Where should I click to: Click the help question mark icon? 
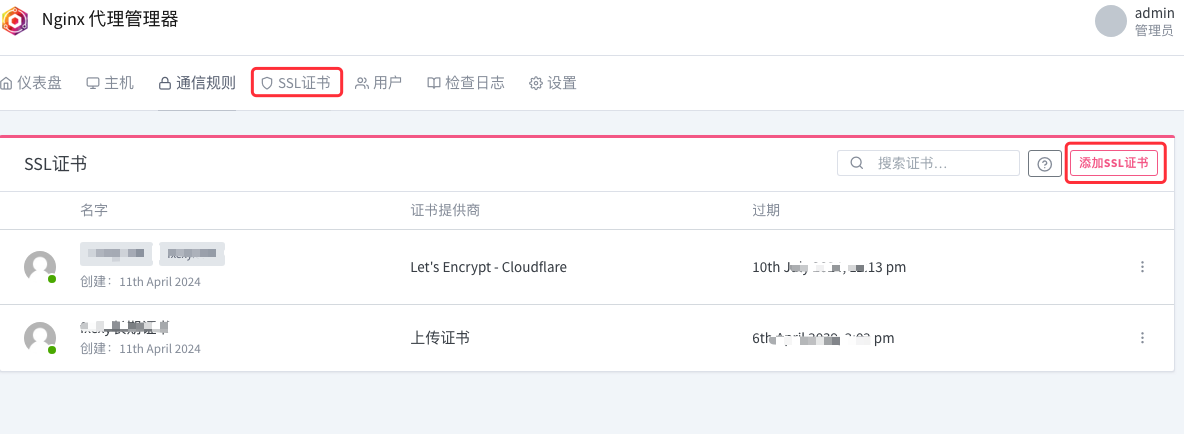point(1044,164)
